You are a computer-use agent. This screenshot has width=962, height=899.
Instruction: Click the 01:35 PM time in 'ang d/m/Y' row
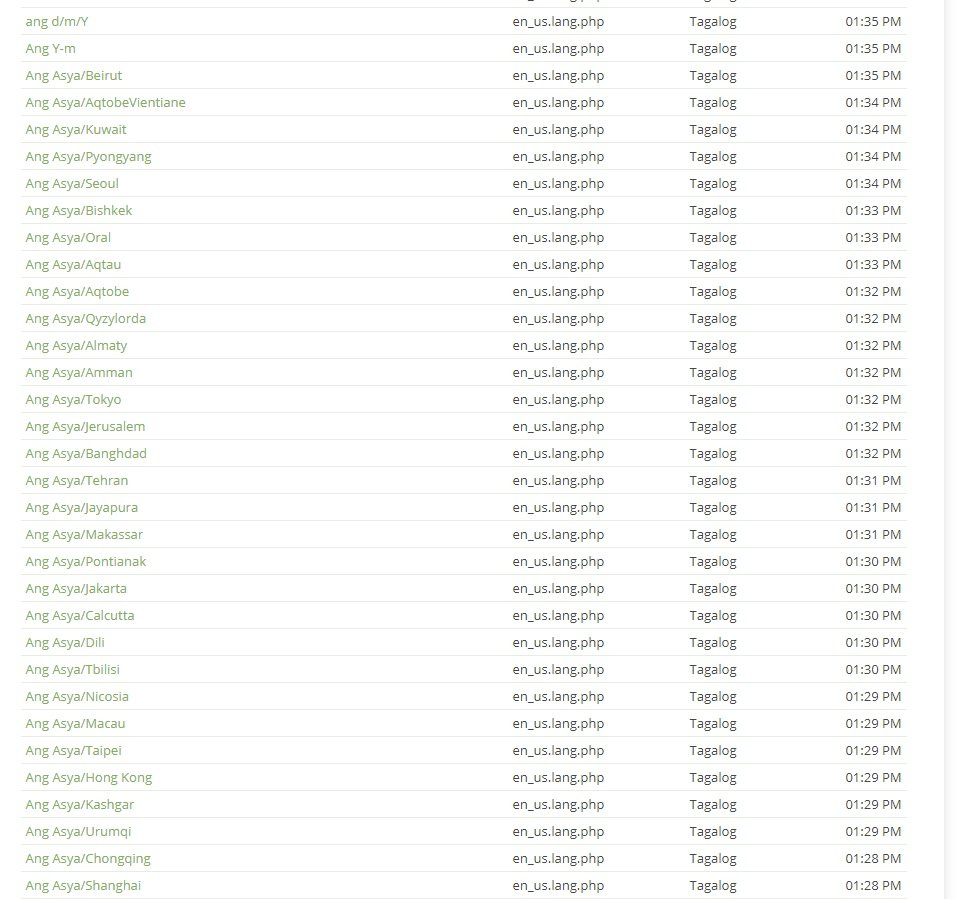[873, 21]
